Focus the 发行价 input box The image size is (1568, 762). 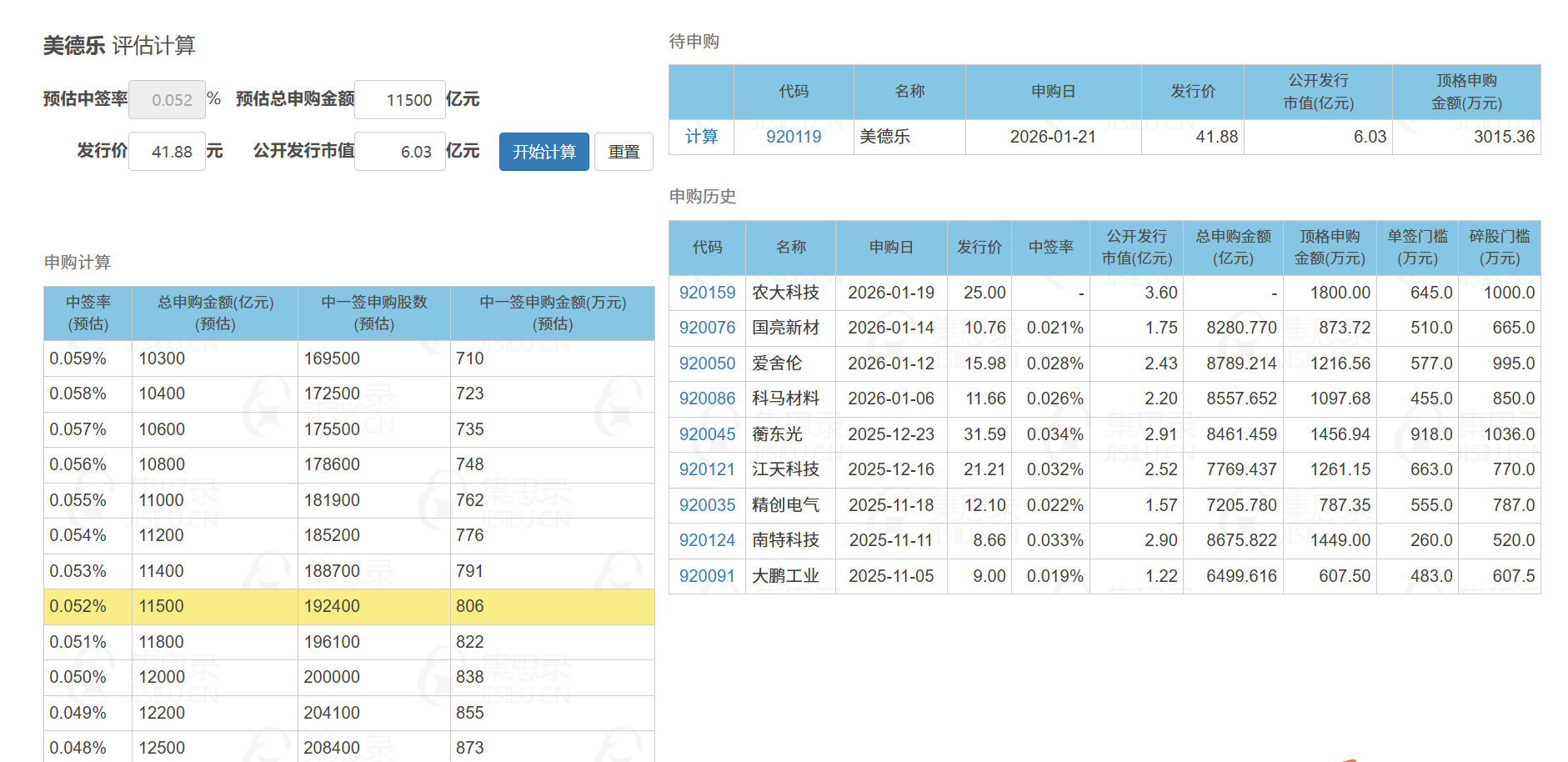167,152
